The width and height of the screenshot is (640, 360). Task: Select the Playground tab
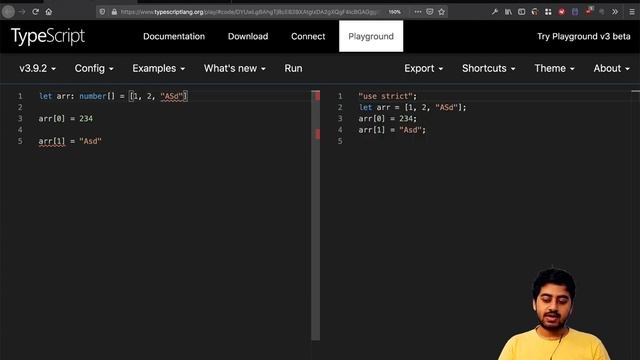point(371,36)
